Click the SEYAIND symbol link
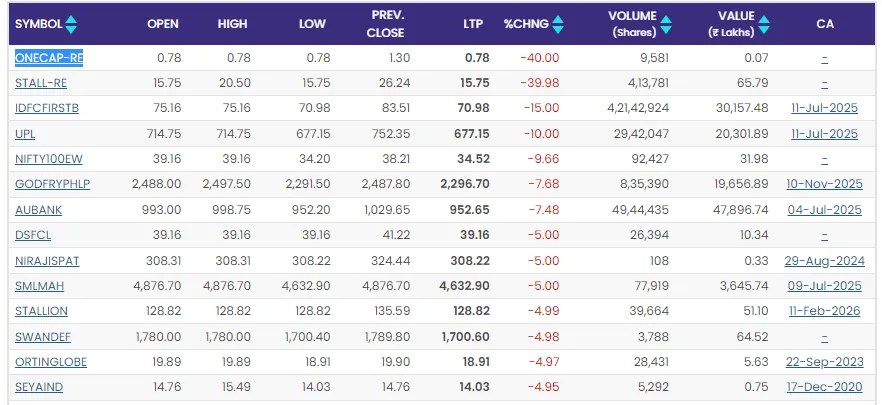This screenshot has height=405, width=882. (39, 387)
